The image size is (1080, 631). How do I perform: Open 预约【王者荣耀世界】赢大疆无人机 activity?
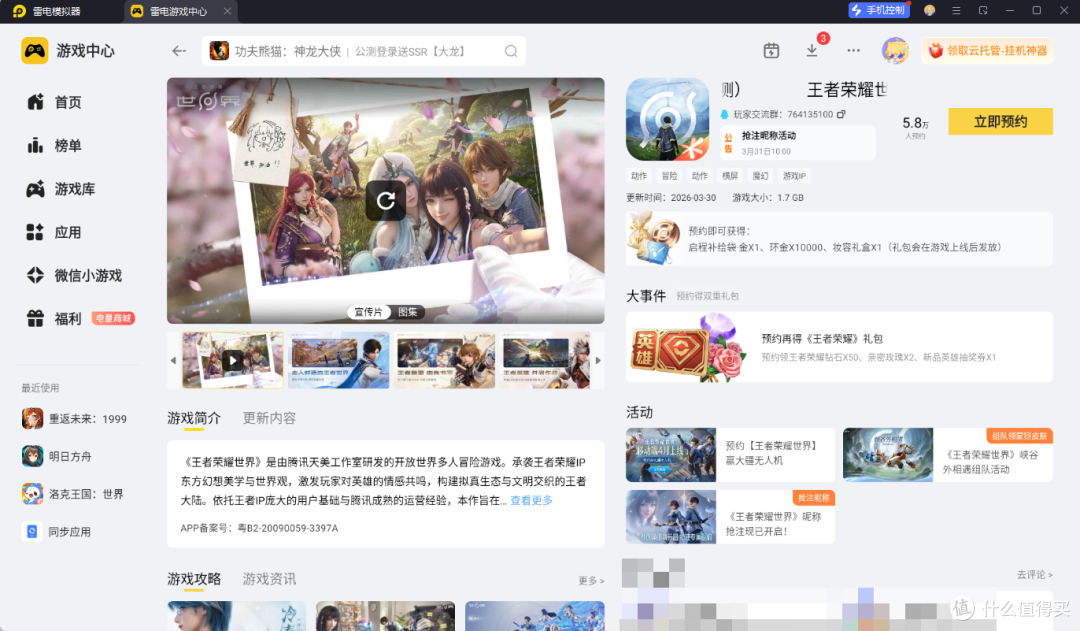tap(730, 455)
